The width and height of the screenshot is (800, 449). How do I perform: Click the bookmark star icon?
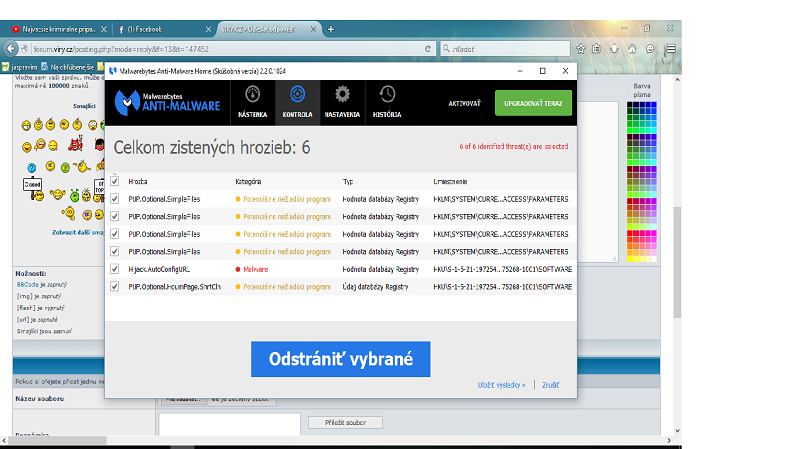click(581, 49)
